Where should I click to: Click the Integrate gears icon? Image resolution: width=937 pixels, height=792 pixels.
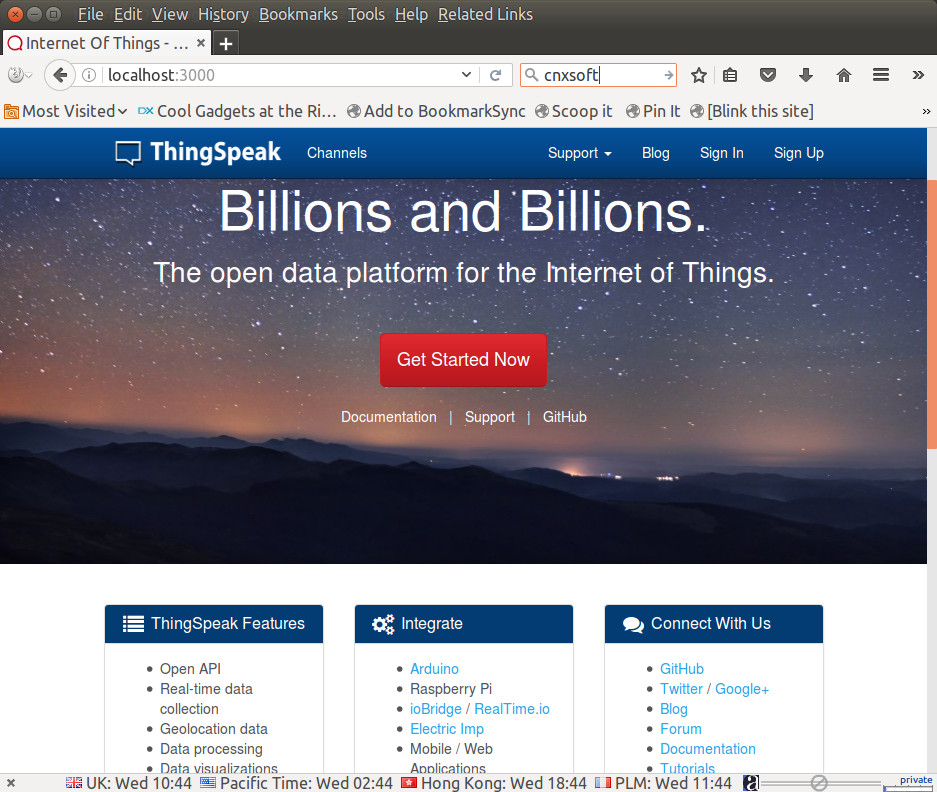pos(383,624)
